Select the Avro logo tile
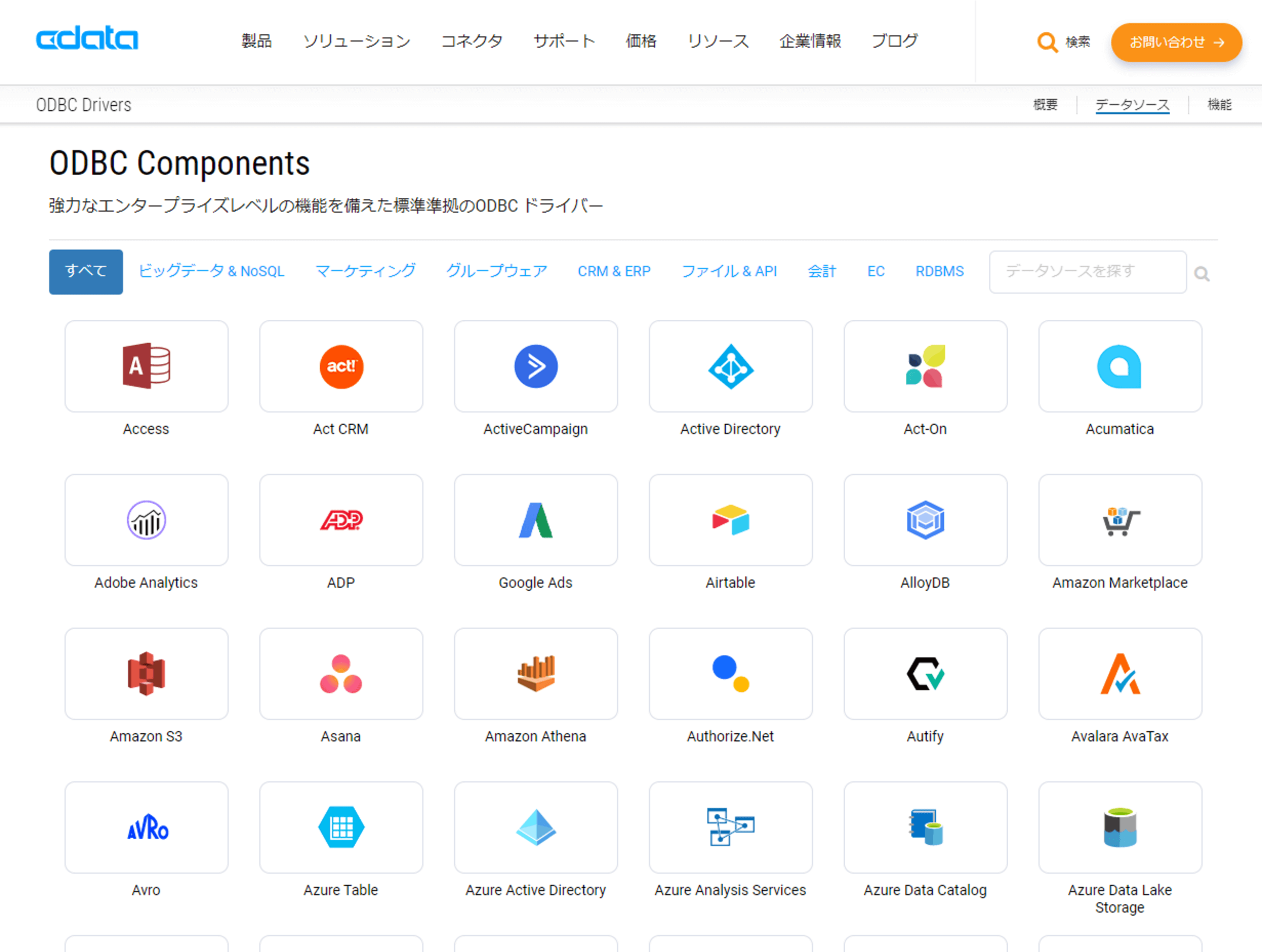 pos(146,826)
